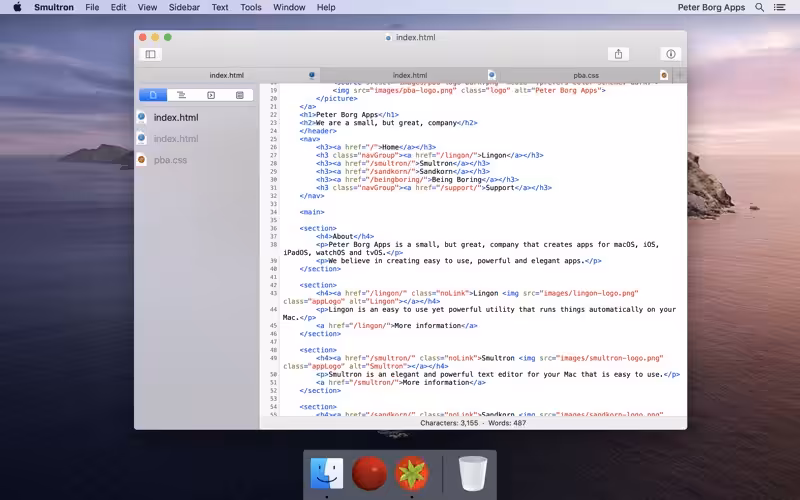
Task: Open the Info inspector button
Action: click(x=671, y=54)
